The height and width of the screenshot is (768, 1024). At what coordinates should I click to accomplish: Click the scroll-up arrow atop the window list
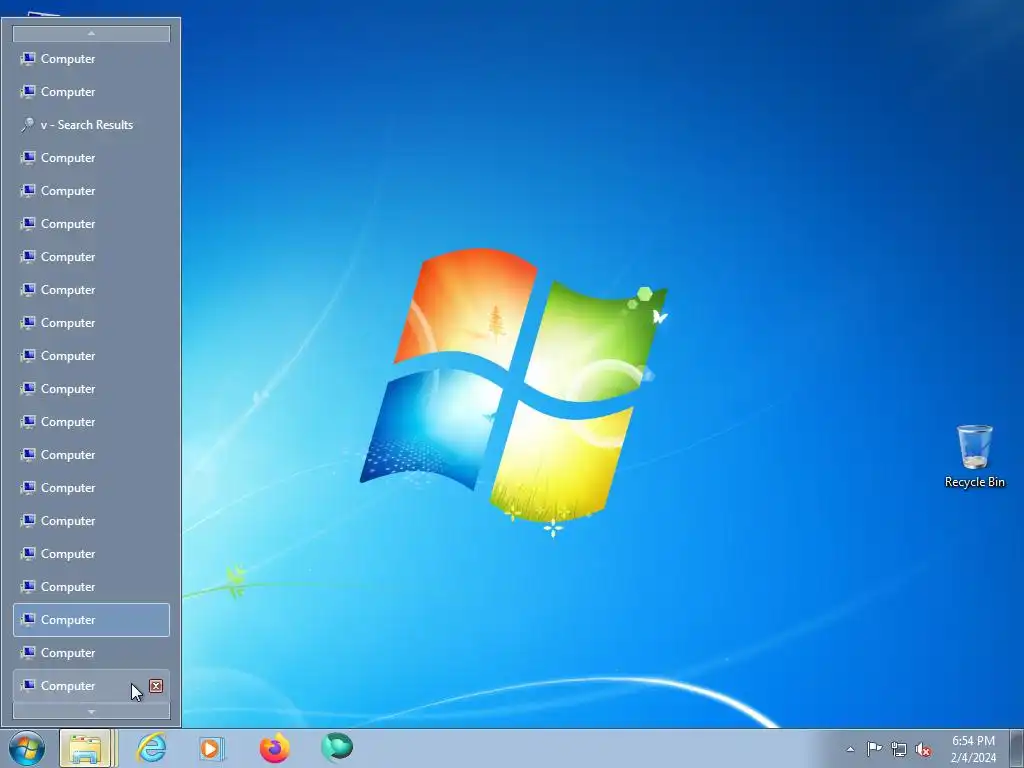91,34
